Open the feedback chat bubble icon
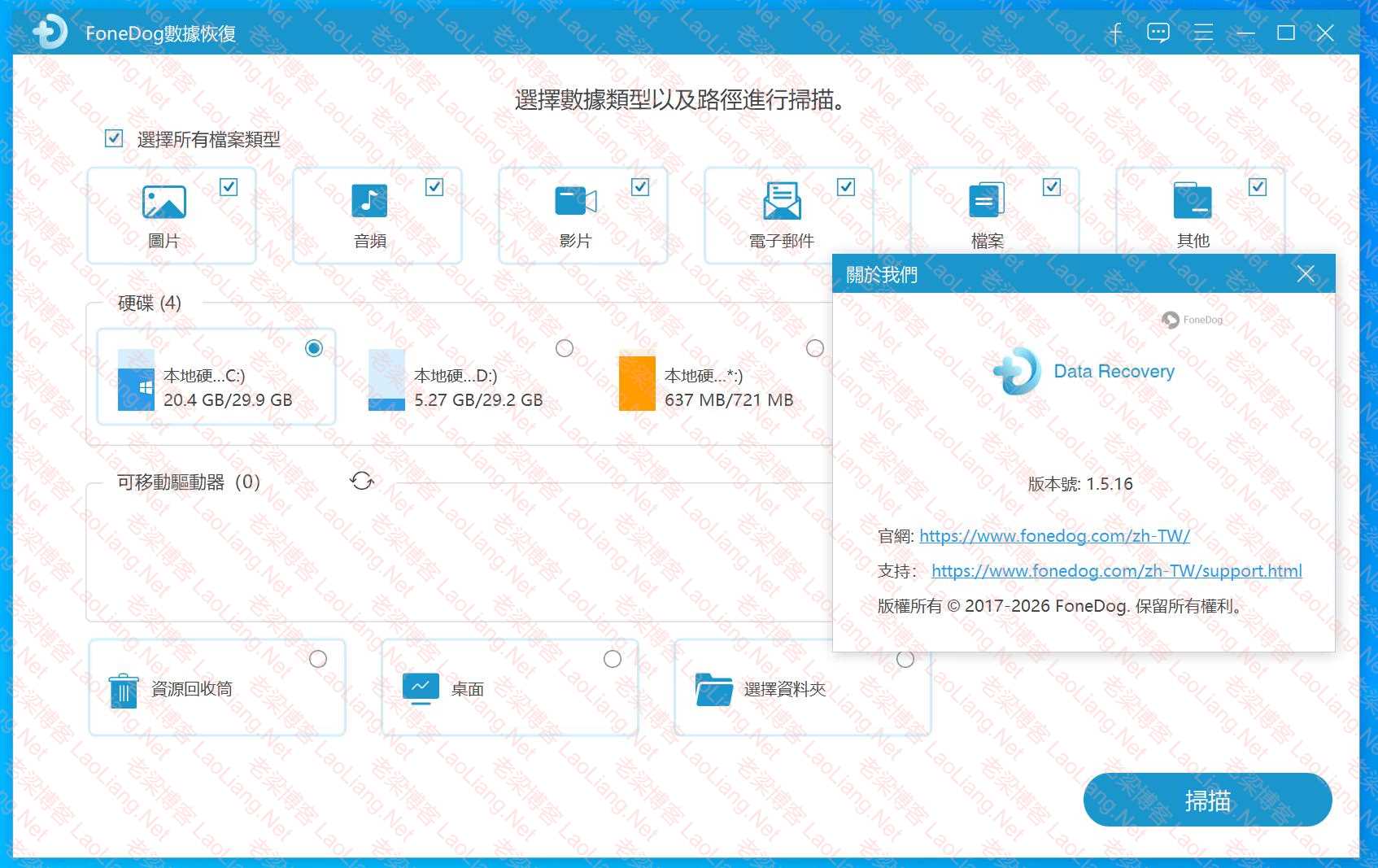 pyautogui.click(x=1158, y=33)
